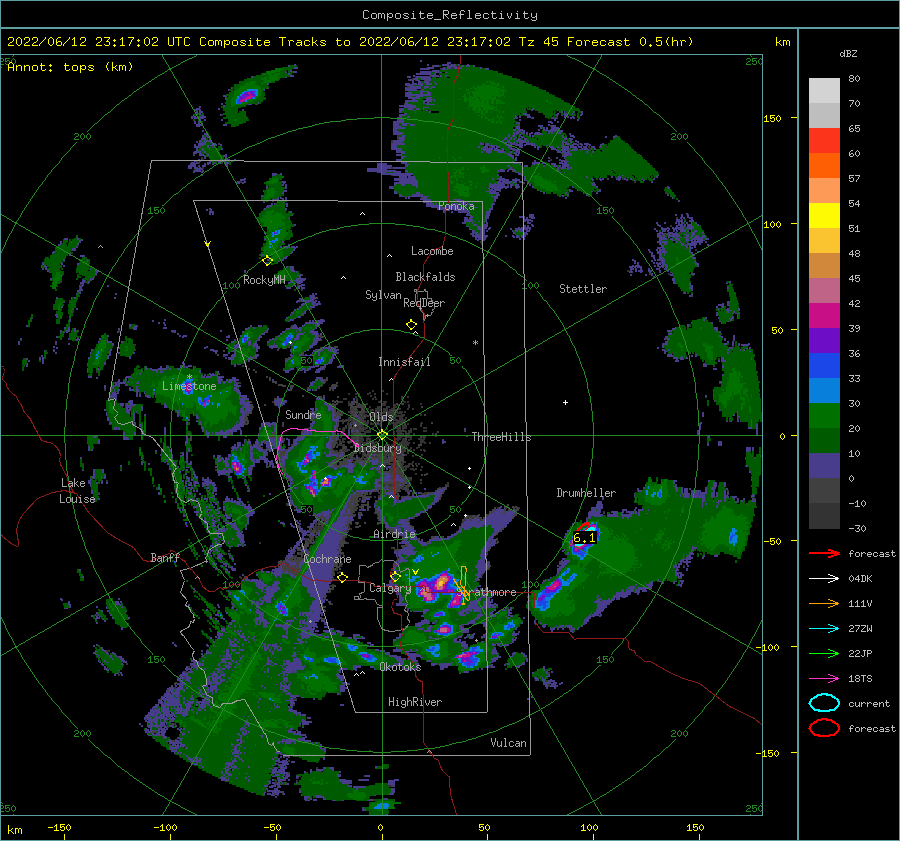
Task: Click the Okotoks city label
Action: pos(400,667)
